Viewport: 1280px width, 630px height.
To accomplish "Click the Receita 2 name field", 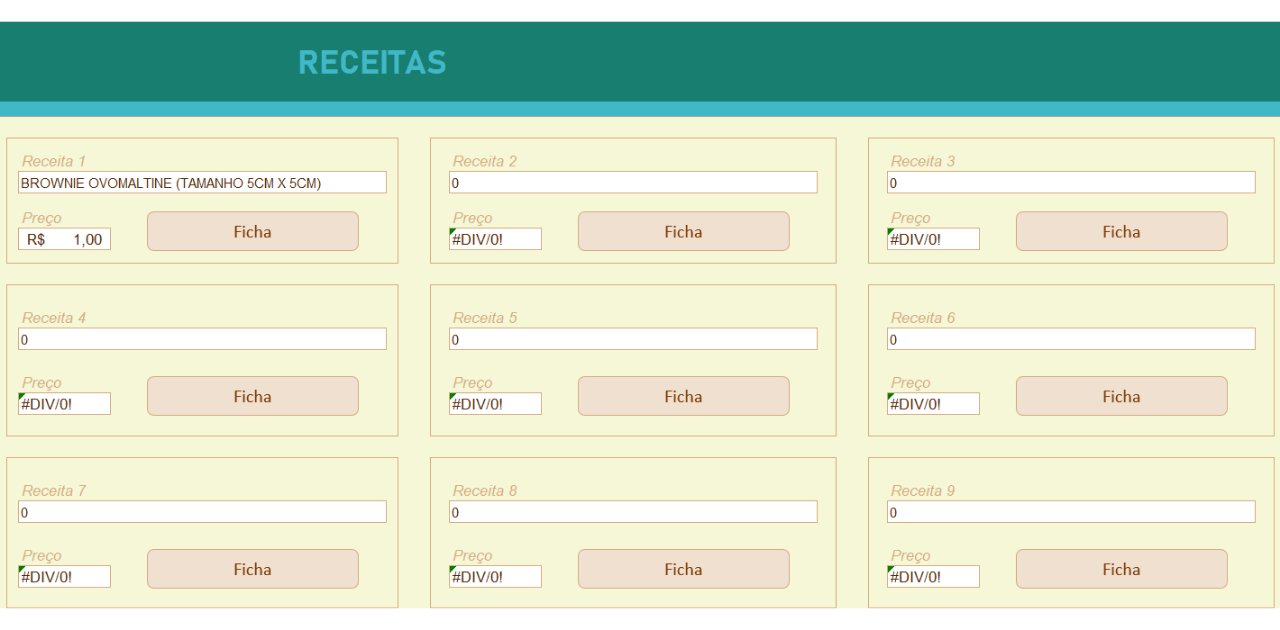I will point(633,183).
